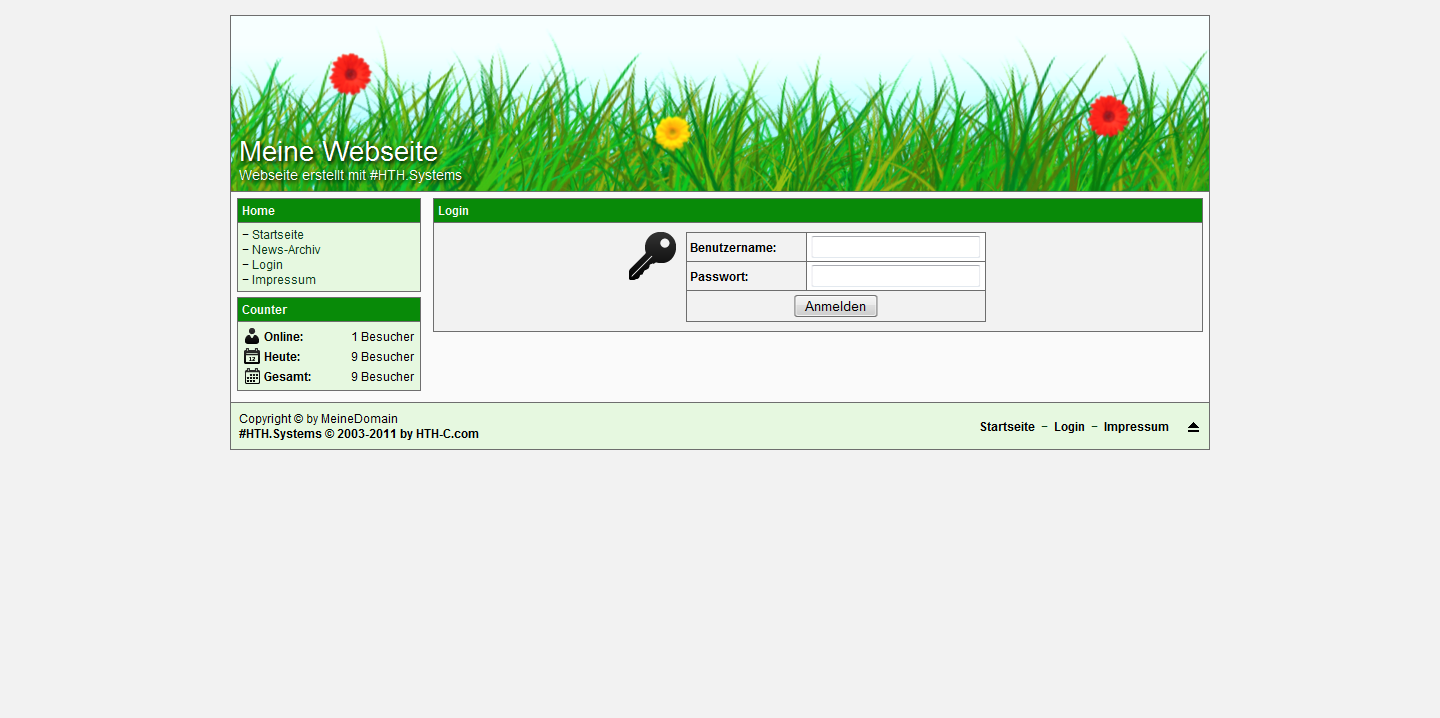Viewport: 1440px width, 718px height.
Task: Open Startseite in the Home sidebar
Action: pyautogui.click(x=278, y=235)
